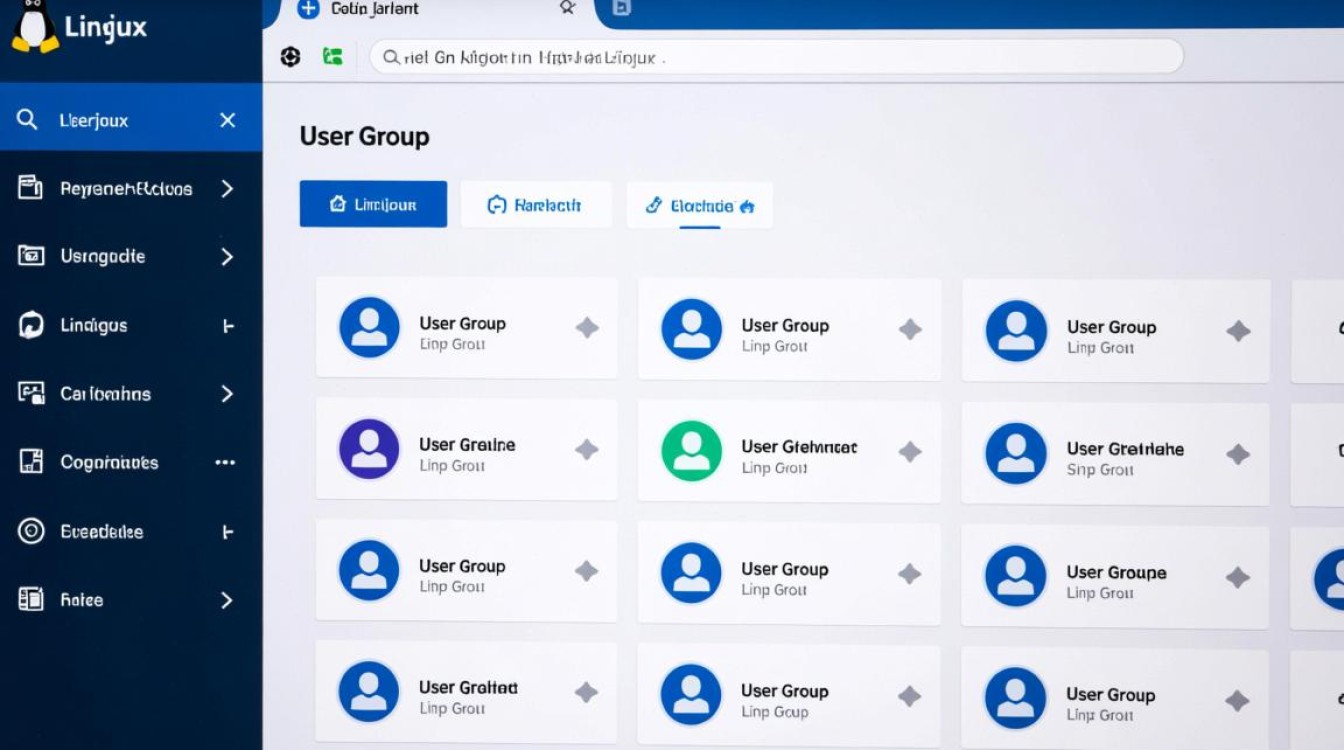Click the green user avatar icon
The width and height of the screenshot is (1344, 750).
[691, 451]
